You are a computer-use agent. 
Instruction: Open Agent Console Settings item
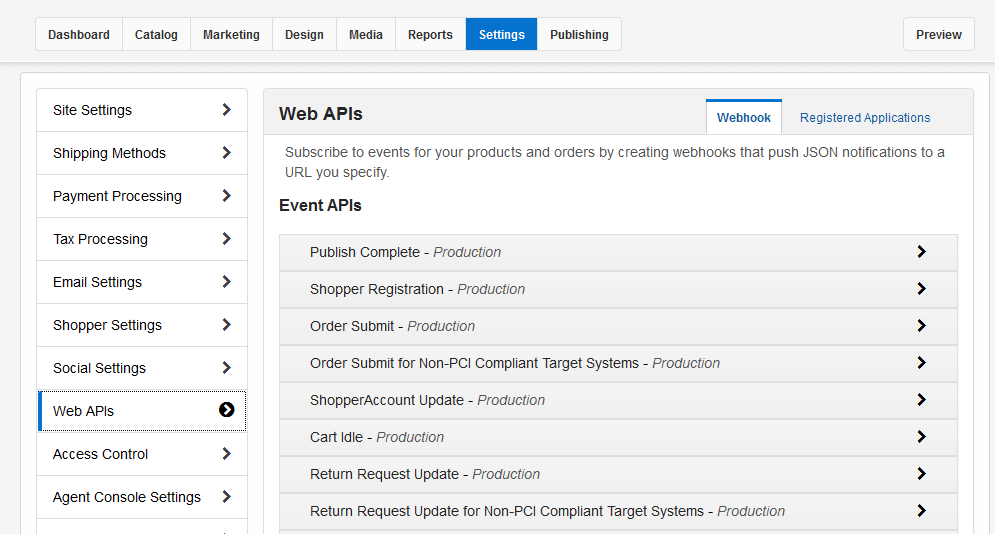[x=141, y=497]
